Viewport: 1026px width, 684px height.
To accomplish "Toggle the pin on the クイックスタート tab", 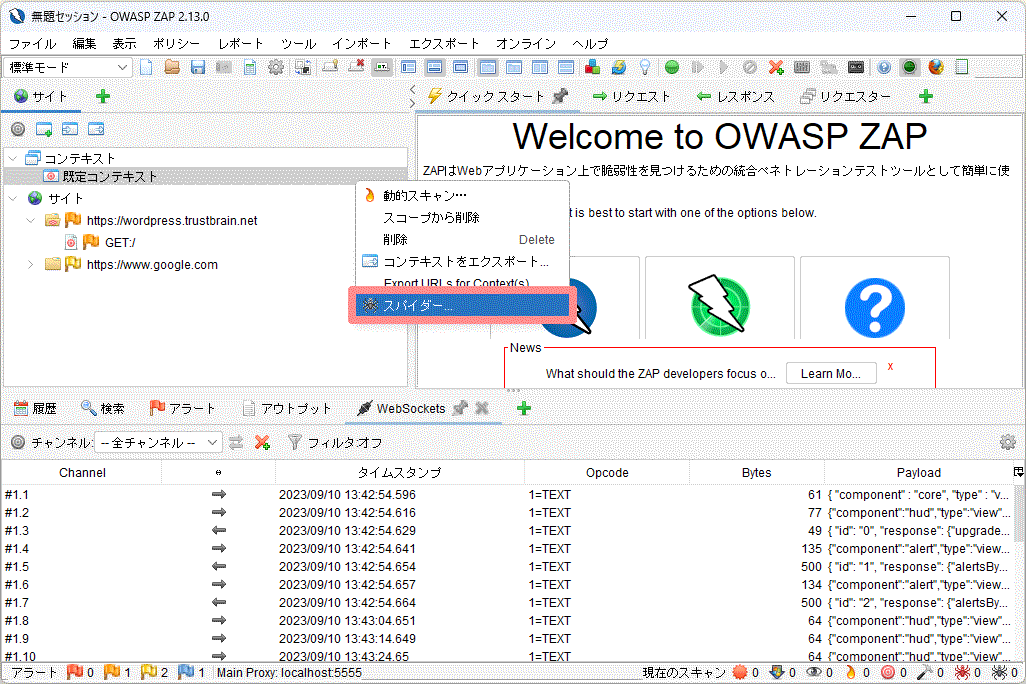I will tap(559, 96).
